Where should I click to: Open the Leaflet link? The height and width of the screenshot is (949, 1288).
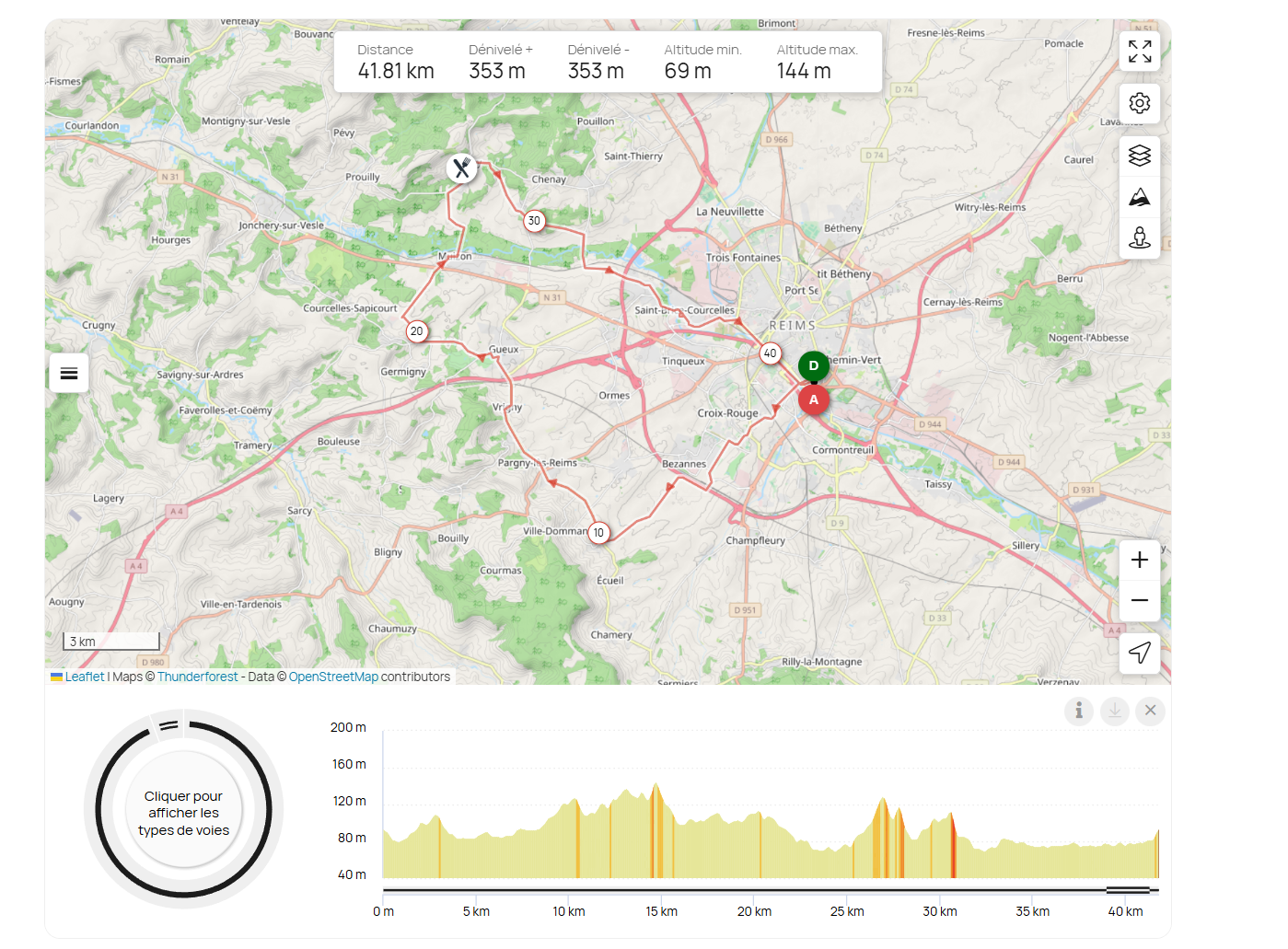pos(84,677)
